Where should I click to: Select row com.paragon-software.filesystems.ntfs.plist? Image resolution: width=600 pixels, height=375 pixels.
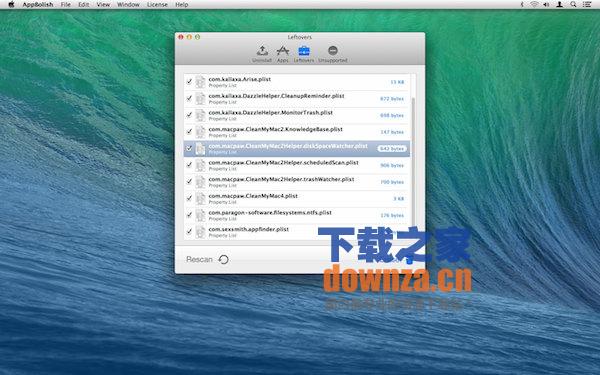coord(297,215)
